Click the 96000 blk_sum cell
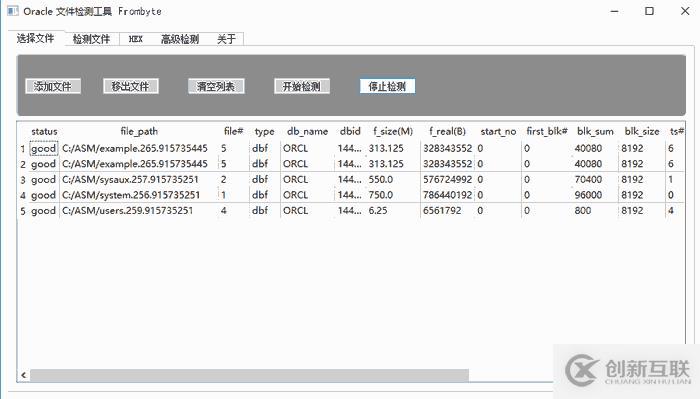This screenshot has height=399, width=700. coord(588,195)
